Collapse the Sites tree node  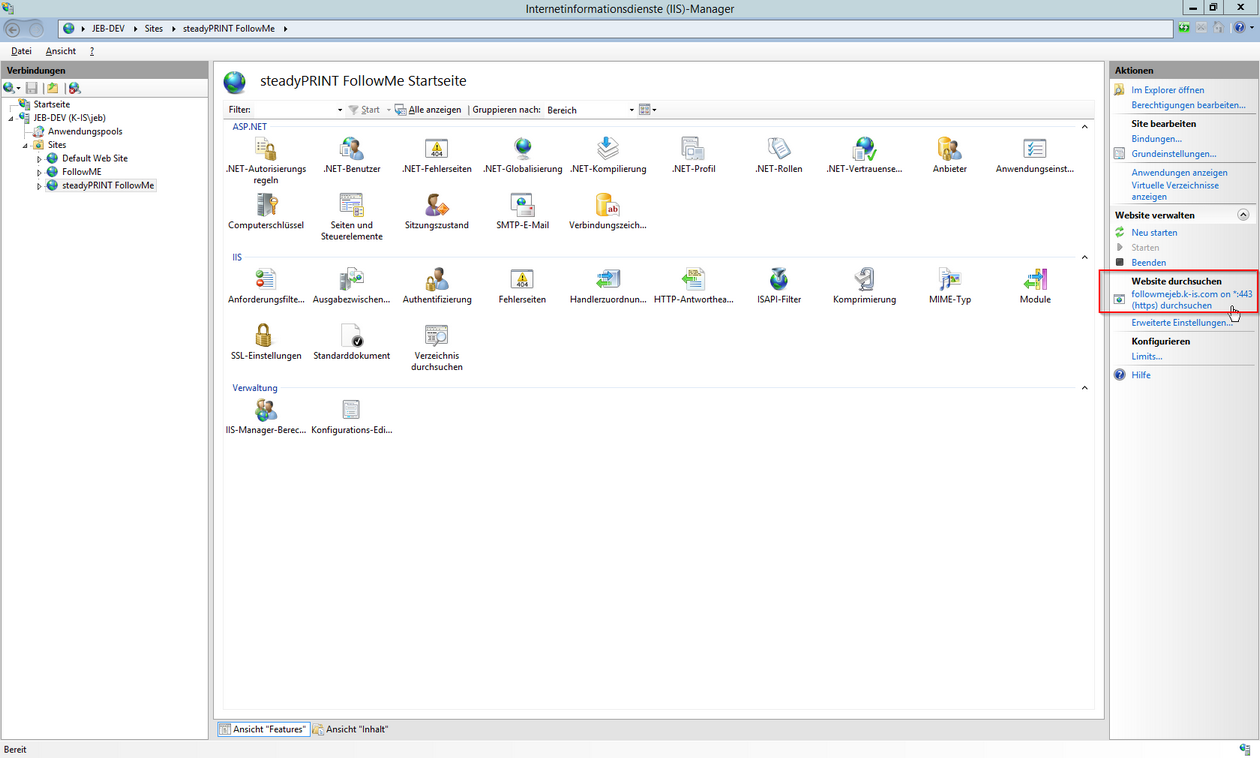[25, 145]
